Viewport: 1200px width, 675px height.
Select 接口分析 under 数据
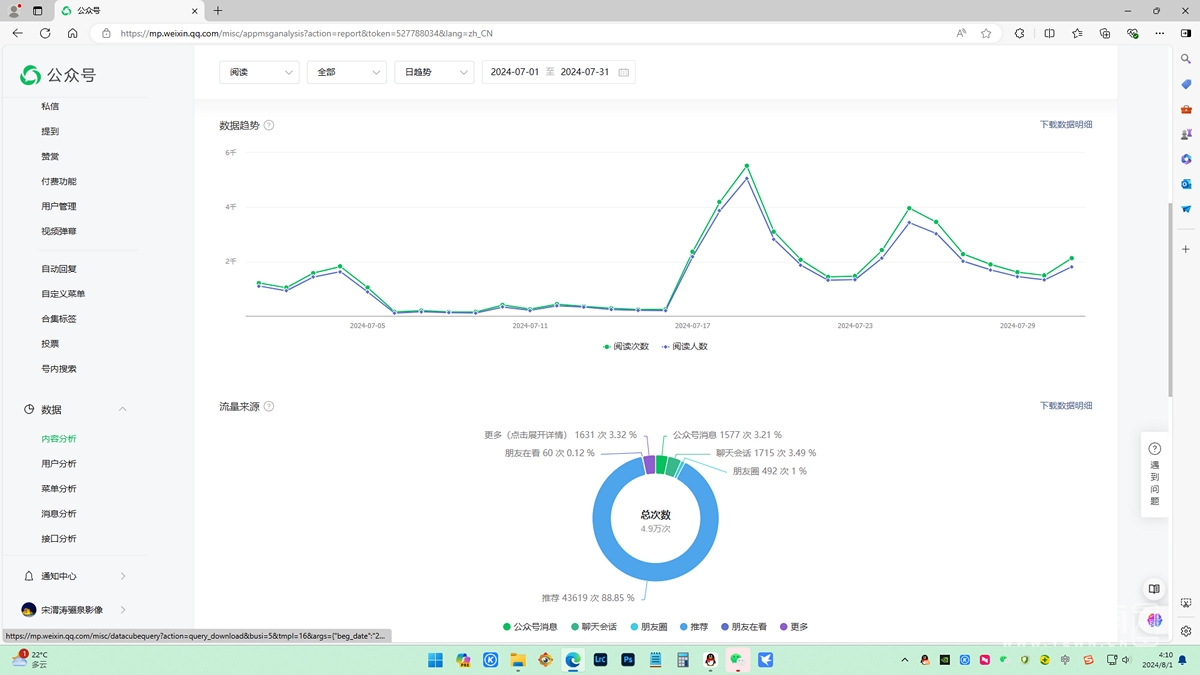[x=59, y=539]
